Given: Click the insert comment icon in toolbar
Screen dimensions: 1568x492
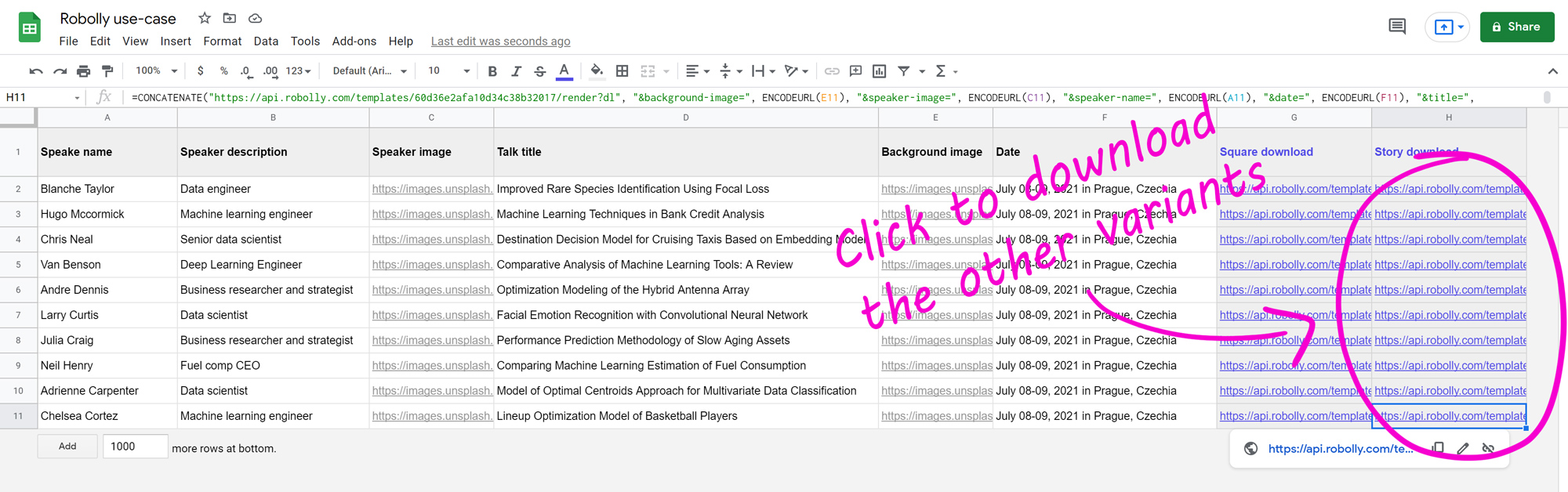Looking at the screenshot, I should pos(855,71).
